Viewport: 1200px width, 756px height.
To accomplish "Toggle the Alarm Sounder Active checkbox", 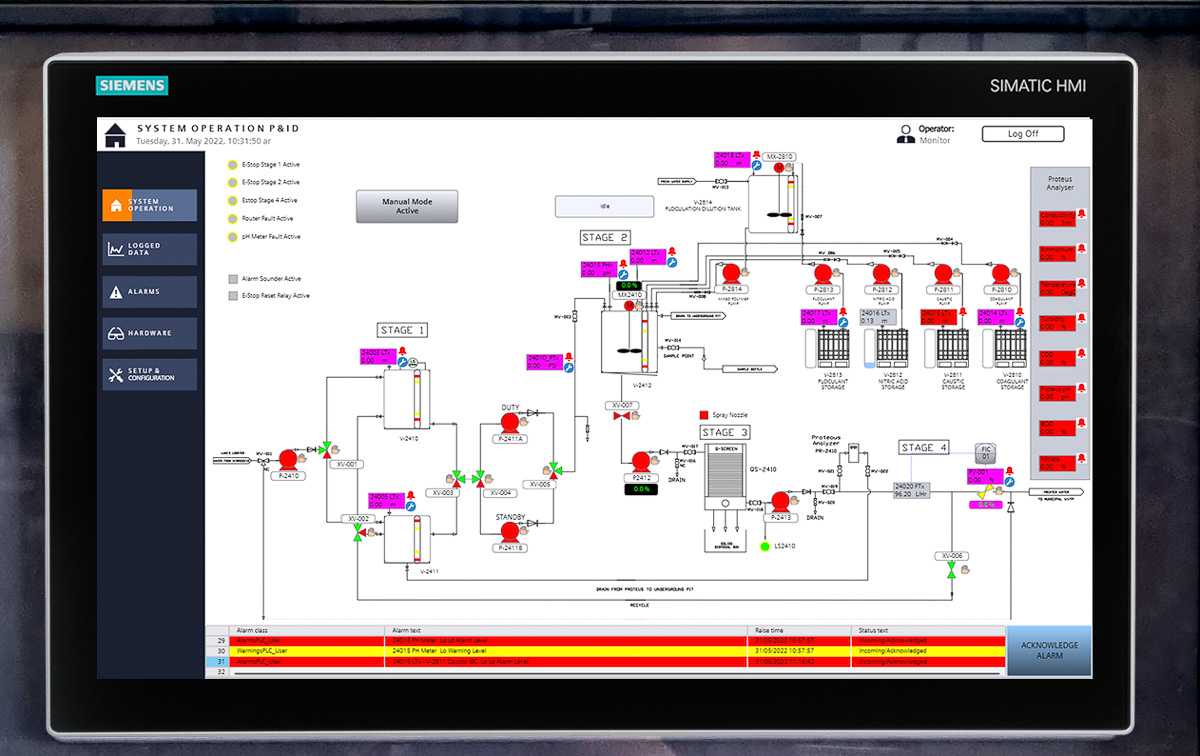I will coord(232,279).
